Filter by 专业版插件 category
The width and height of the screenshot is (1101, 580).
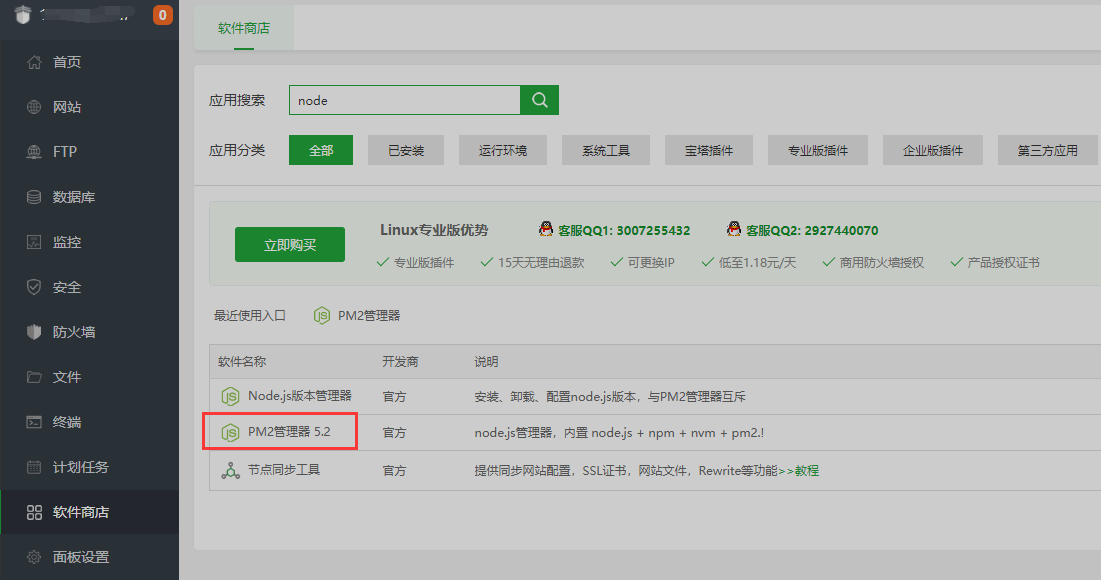pyautogui.click(x=817, y=150)
